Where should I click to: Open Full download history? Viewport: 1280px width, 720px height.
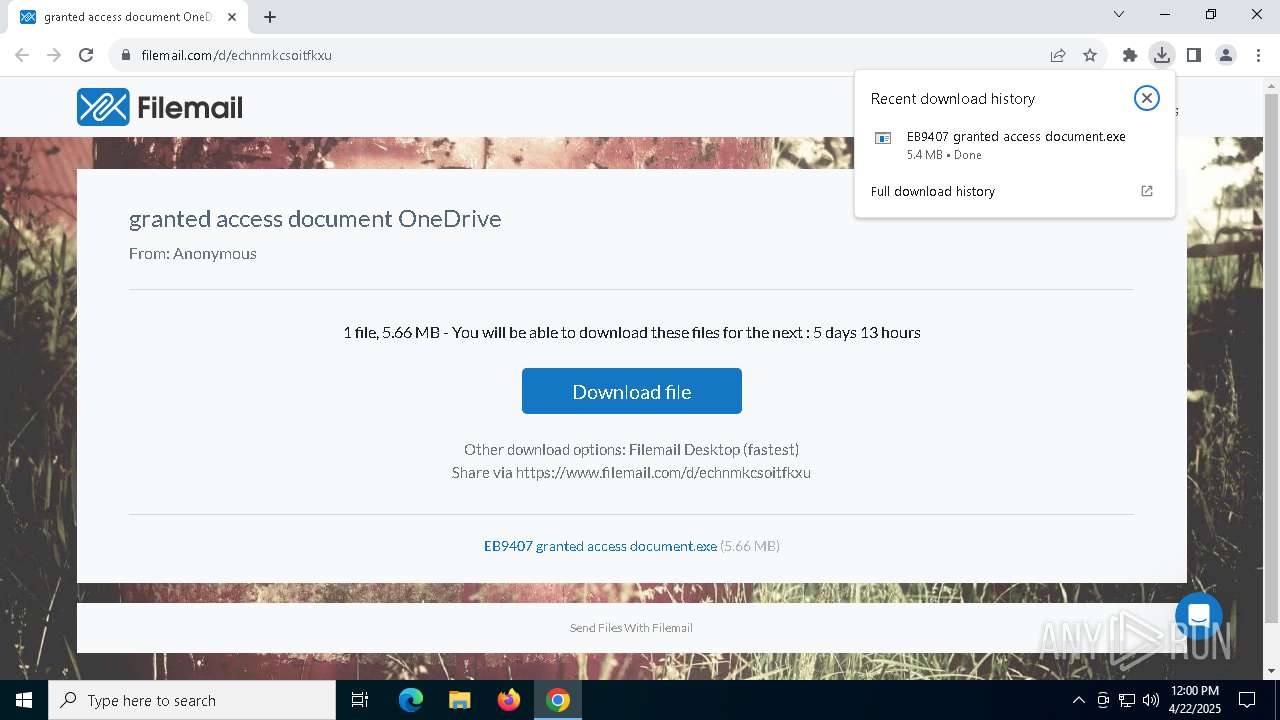click(932, 191)
